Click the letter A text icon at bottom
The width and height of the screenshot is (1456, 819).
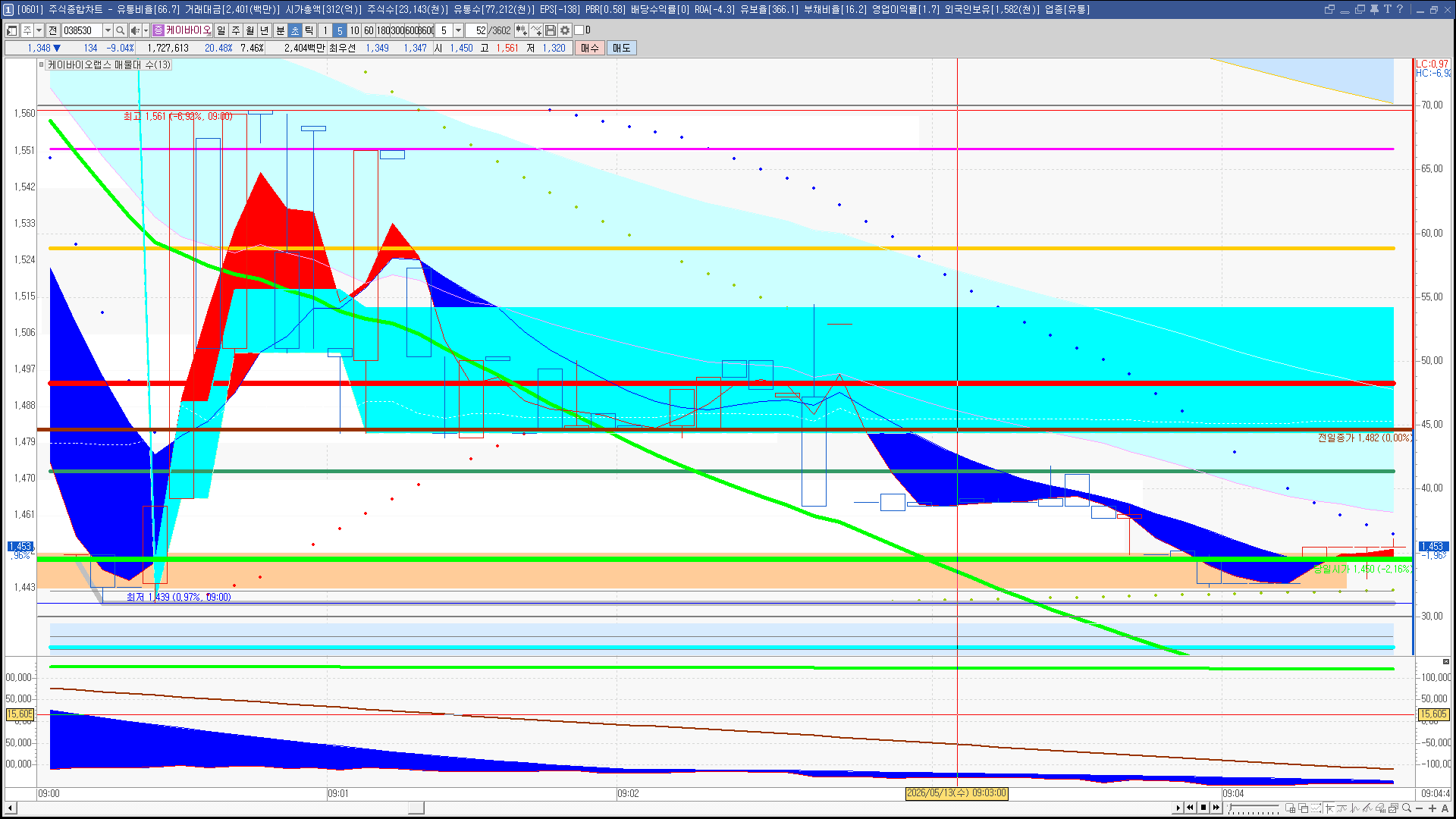click(1445, 808)
